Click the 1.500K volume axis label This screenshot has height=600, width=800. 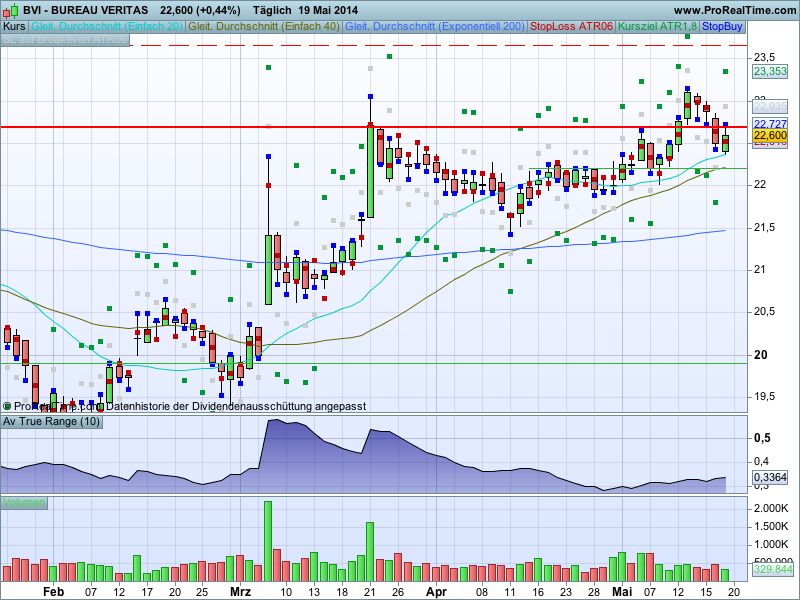(771, 526)
